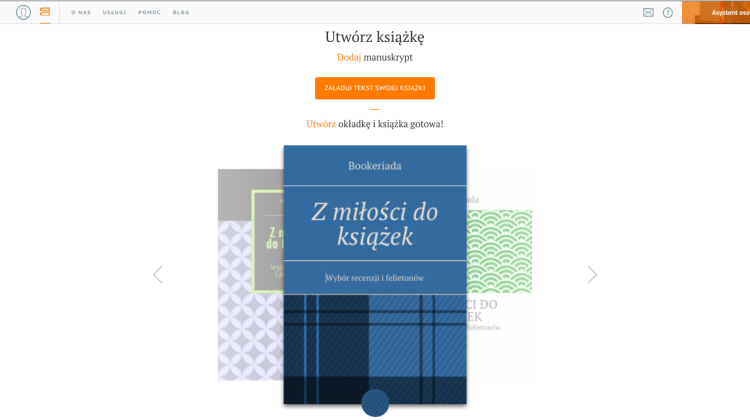Edit the Bookeriada author field on cover
The image size is (750, 420).
pyautogui.click(x=375, y=166)
